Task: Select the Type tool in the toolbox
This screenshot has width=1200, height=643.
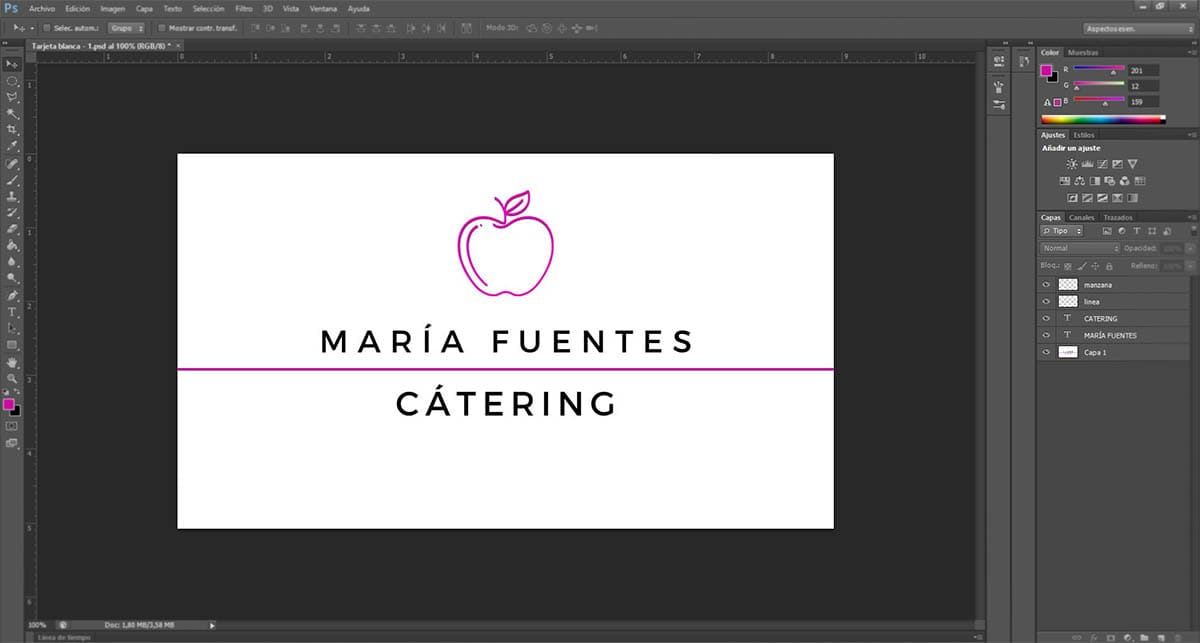Action: (13, 312)
